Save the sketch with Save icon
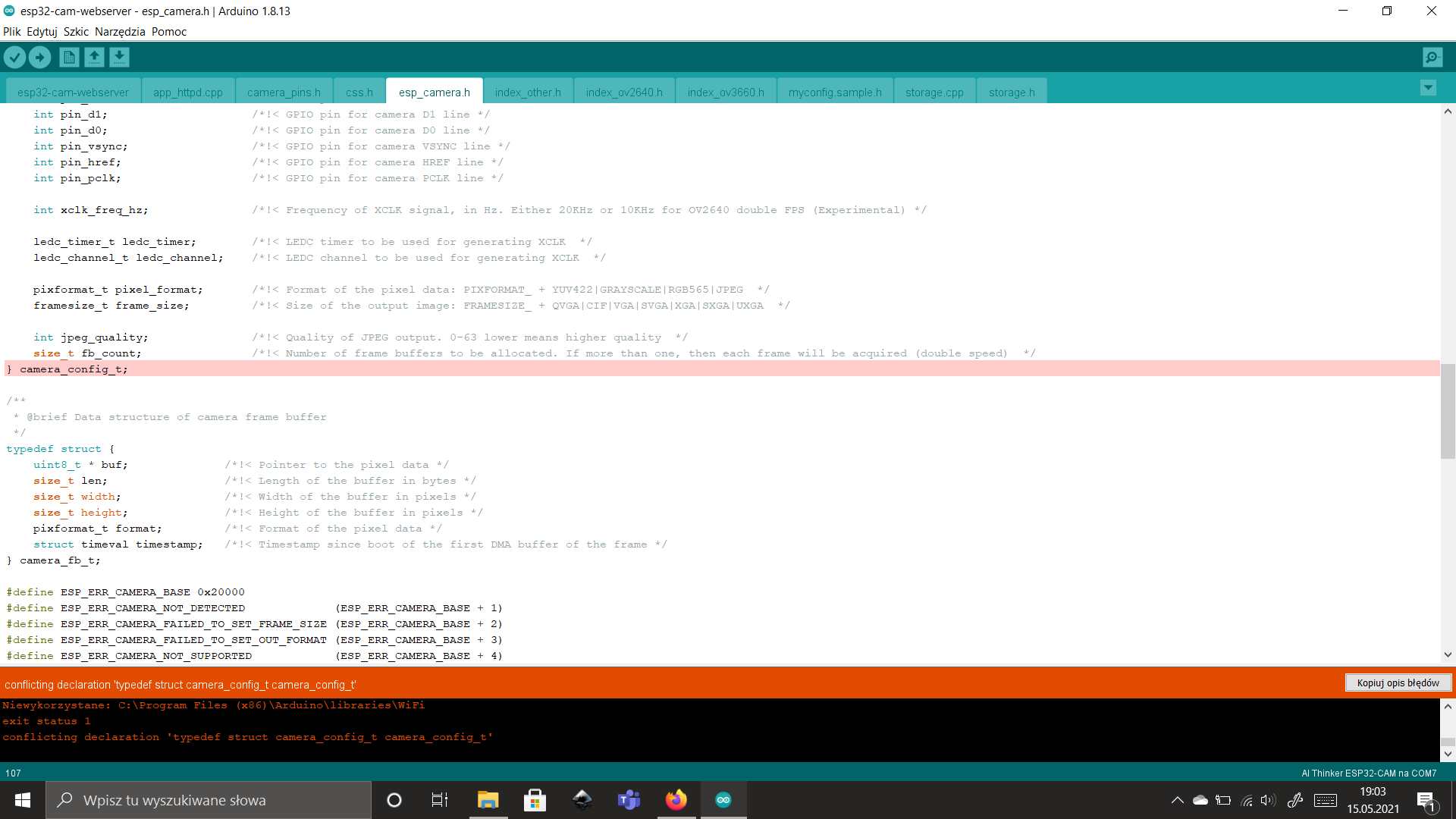The image size is (1456, 819). click(119, 57)
